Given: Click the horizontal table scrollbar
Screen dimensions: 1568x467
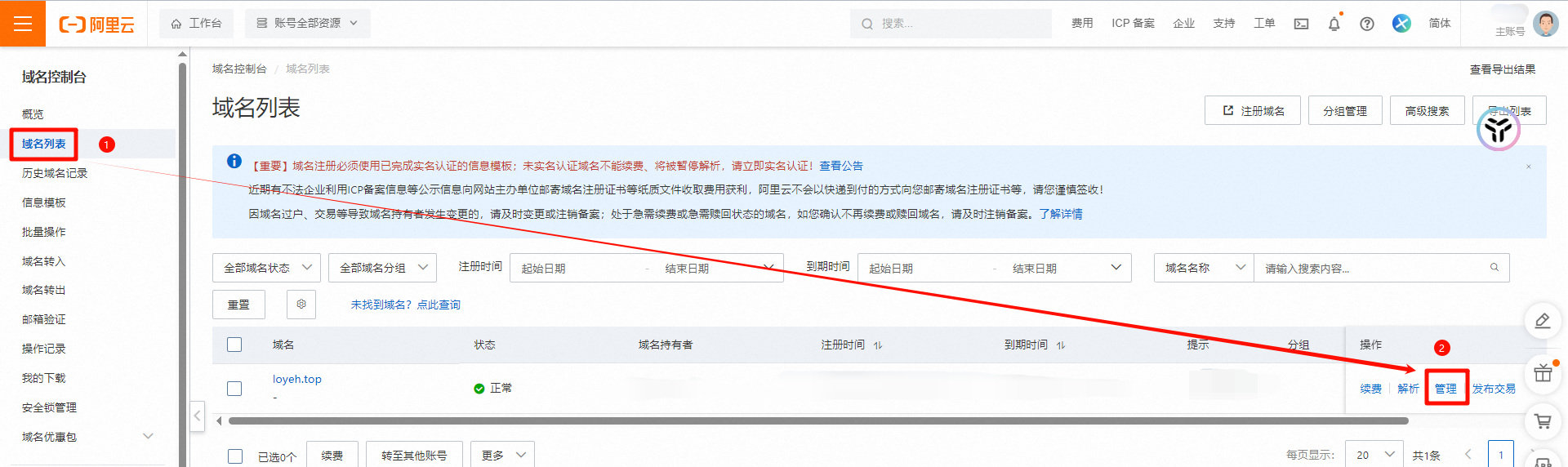Looking at the screenshot, I should point(818,421).
